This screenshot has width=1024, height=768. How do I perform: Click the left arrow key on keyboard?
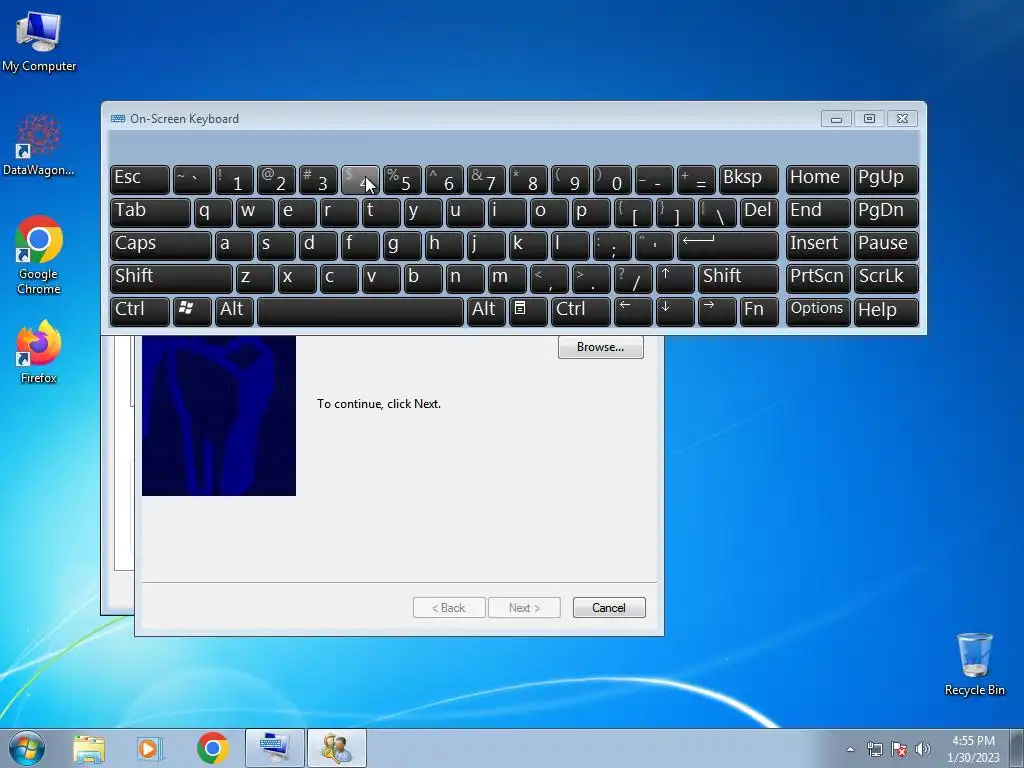(633, 311)
